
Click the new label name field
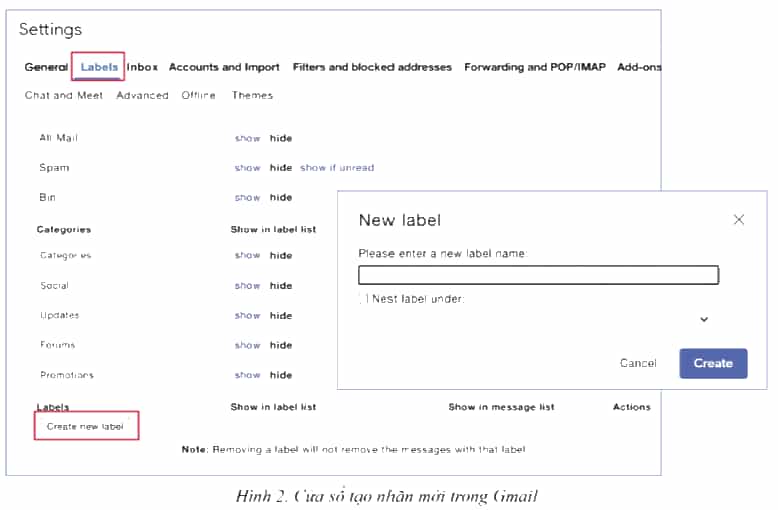click(x=538, y=275)
